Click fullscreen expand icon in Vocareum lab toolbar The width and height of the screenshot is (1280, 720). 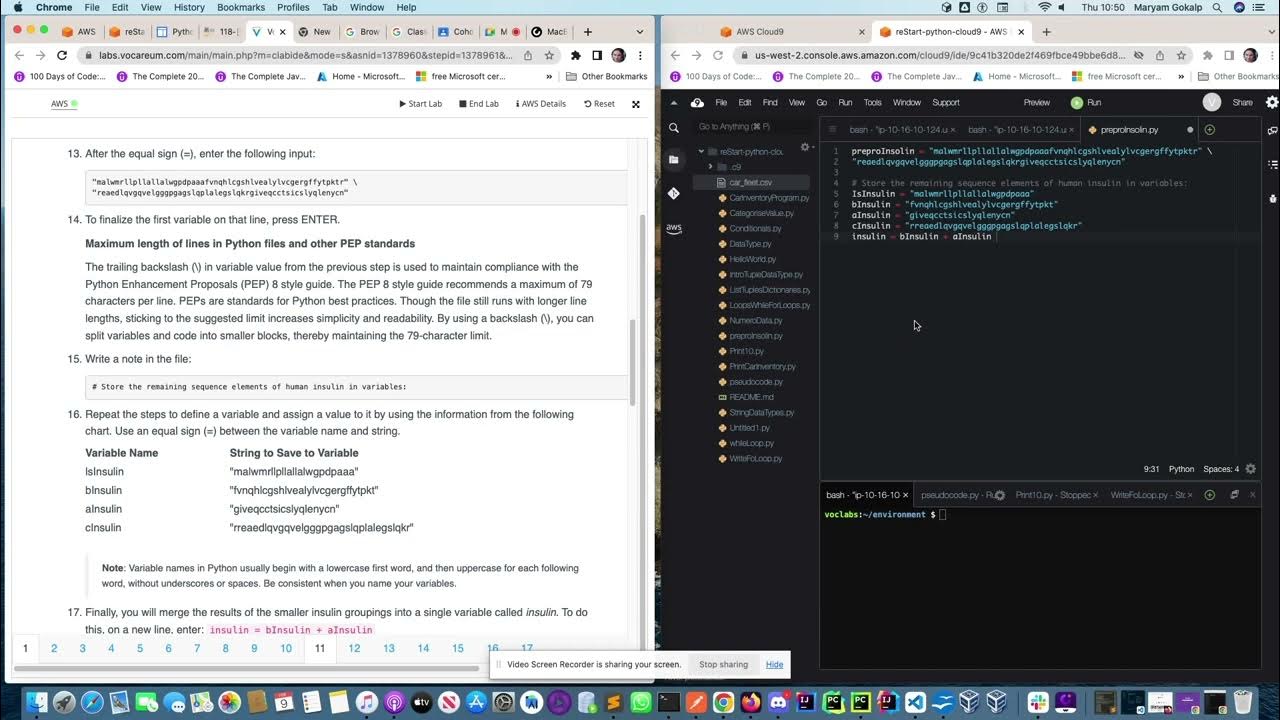pos(635,104)
